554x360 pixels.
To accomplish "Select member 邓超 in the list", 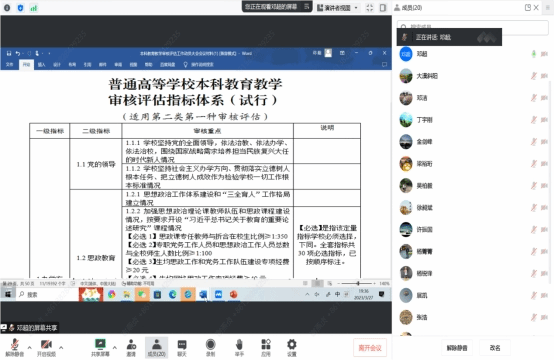I will (473, 54).
